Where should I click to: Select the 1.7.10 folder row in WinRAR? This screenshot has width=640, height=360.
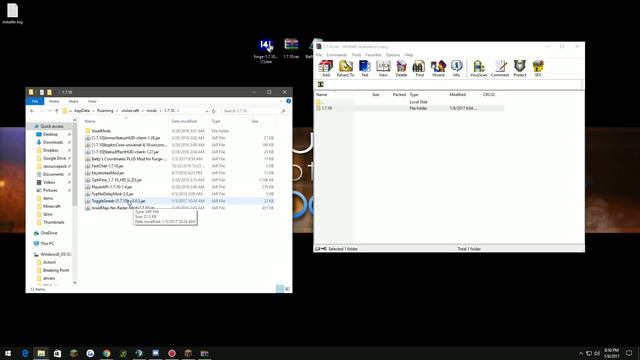409,108
